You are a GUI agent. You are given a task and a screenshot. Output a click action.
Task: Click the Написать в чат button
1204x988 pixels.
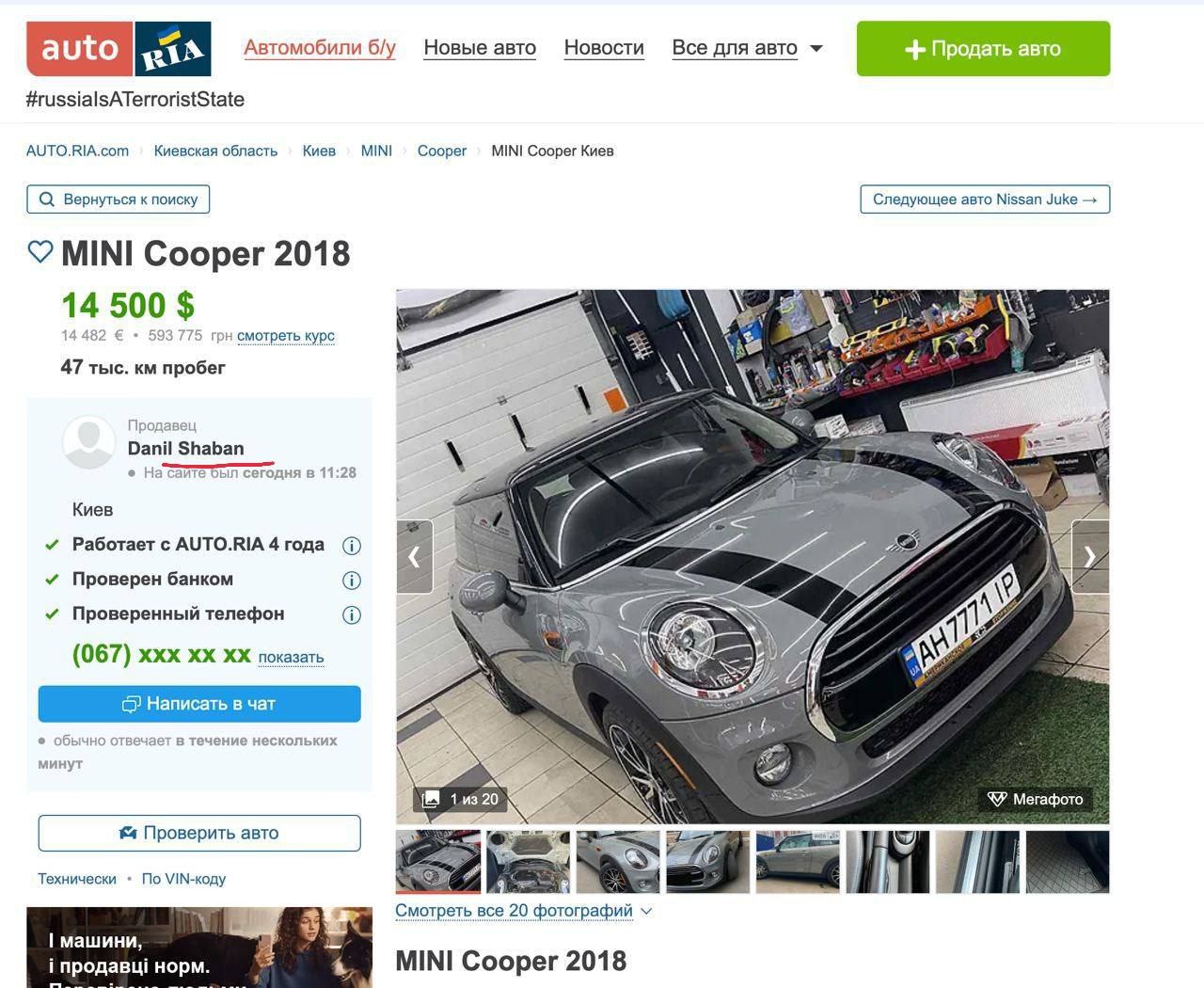pos(199,704)
